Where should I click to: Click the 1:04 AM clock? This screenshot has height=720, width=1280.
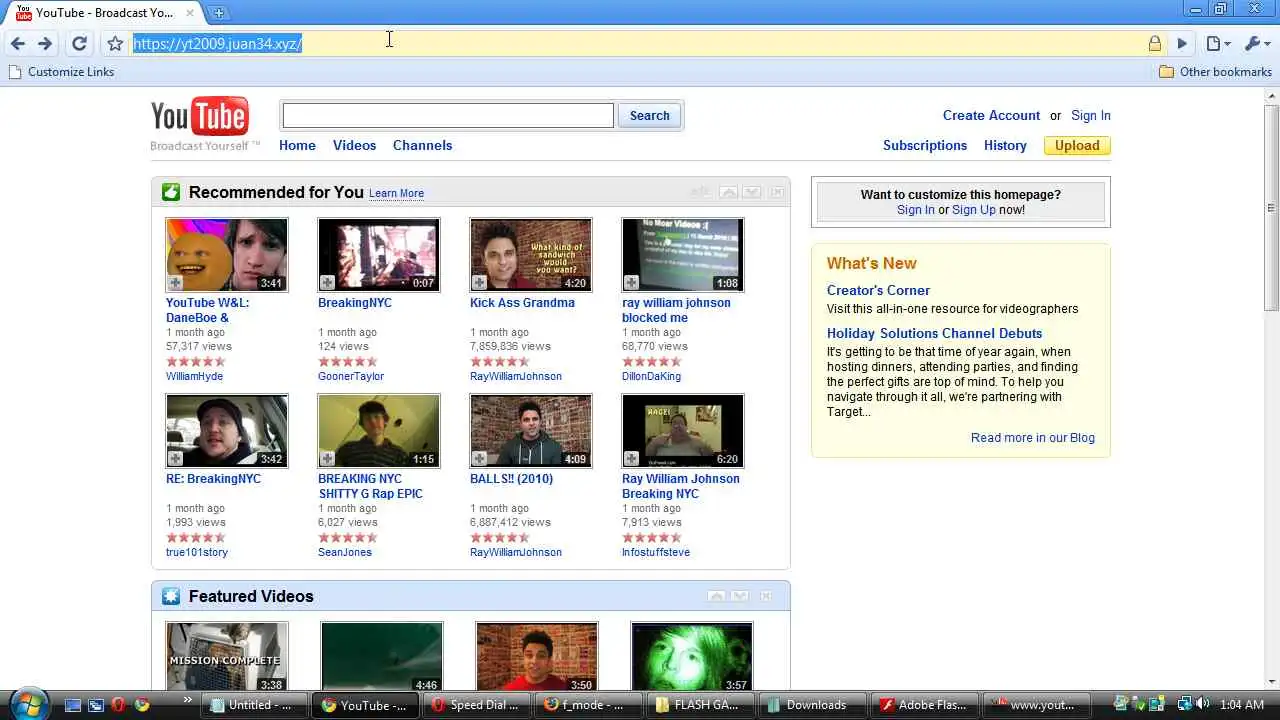1242,705
